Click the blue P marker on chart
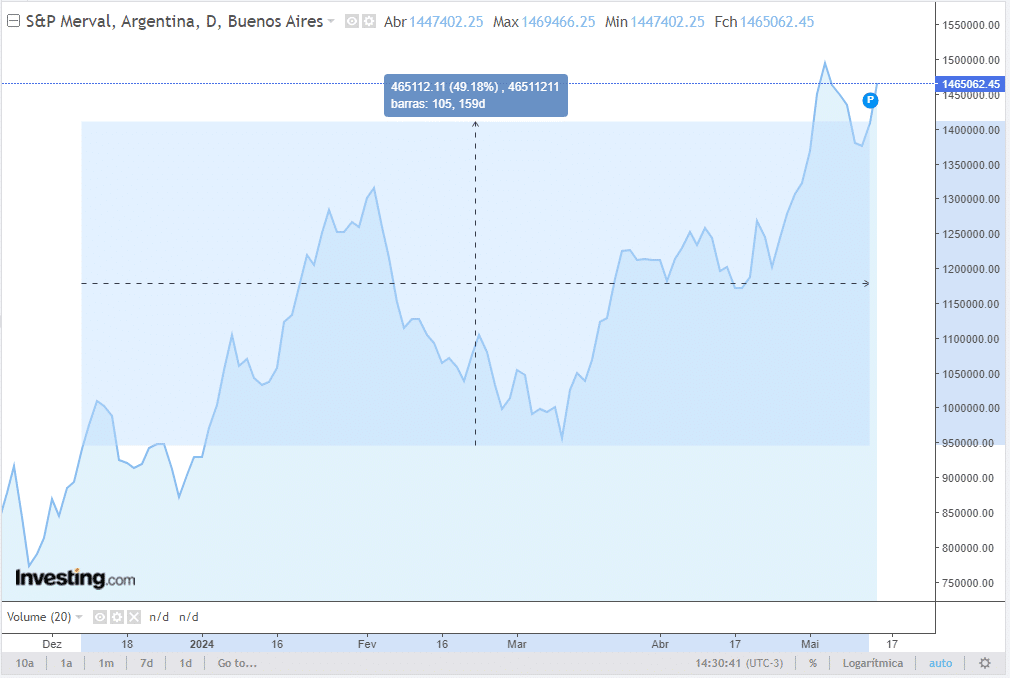The width and height of the screenshot is (1010, 678). 870,100
